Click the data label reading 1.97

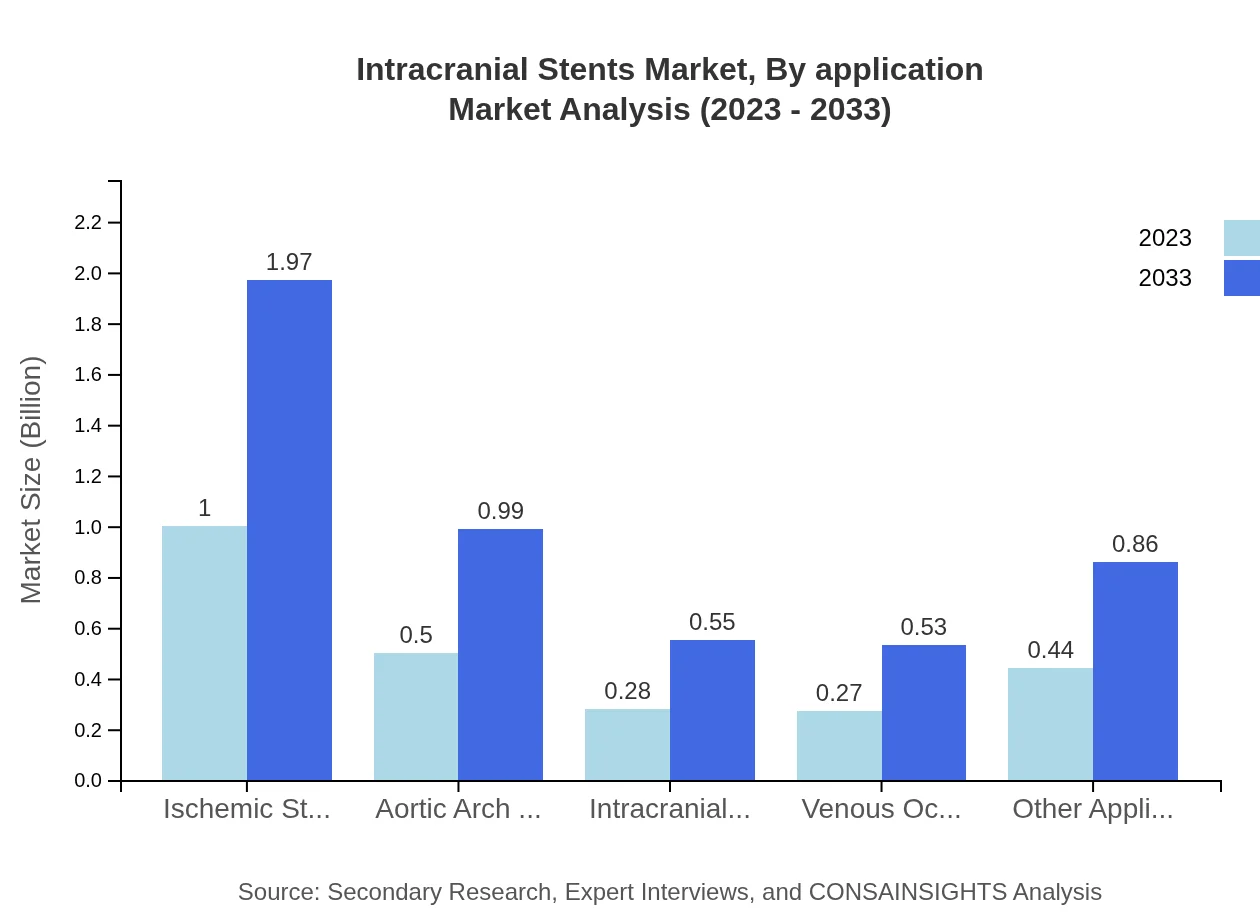(288, 261)
